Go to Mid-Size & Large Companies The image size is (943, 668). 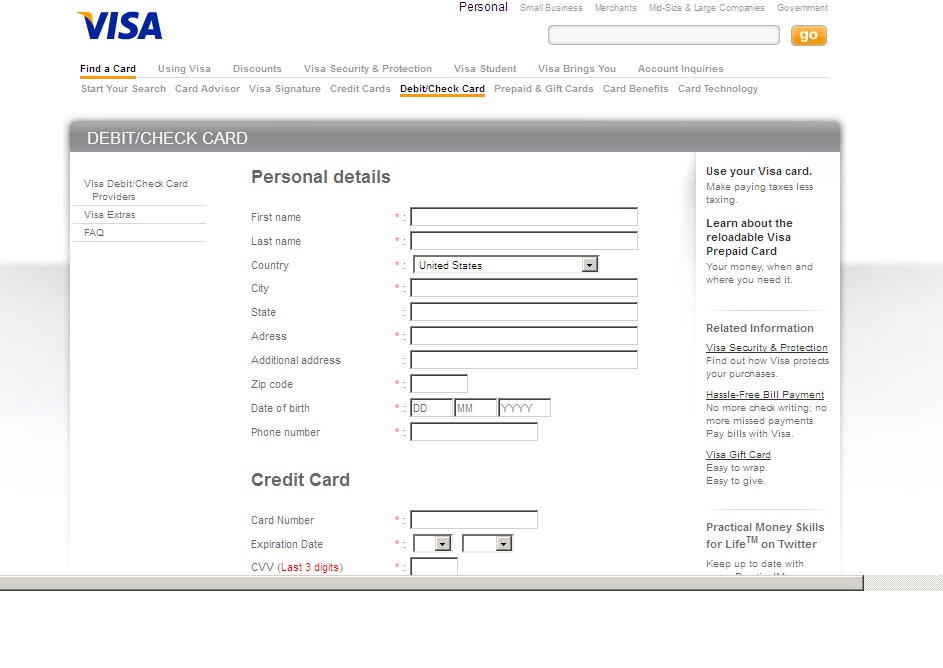point(707,8)
